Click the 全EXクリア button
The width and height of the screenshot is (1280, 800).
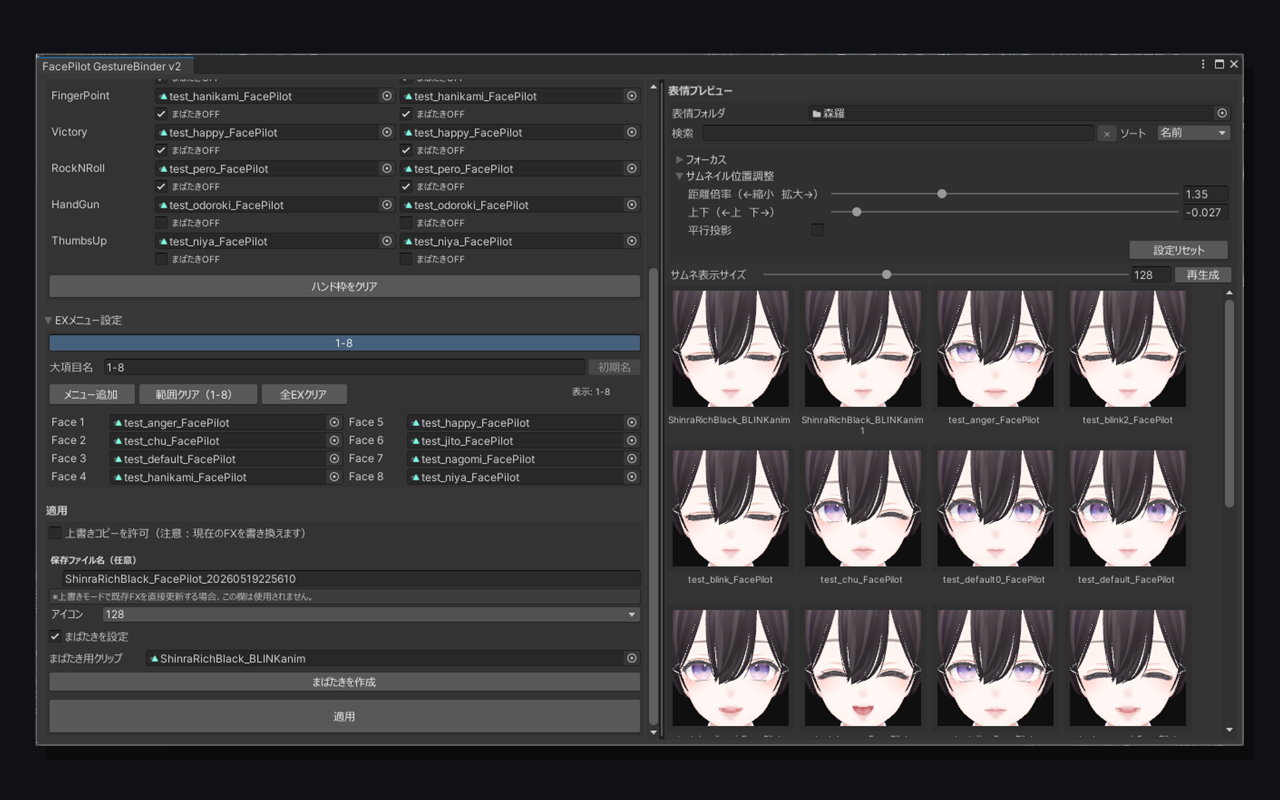click(304, 394)
